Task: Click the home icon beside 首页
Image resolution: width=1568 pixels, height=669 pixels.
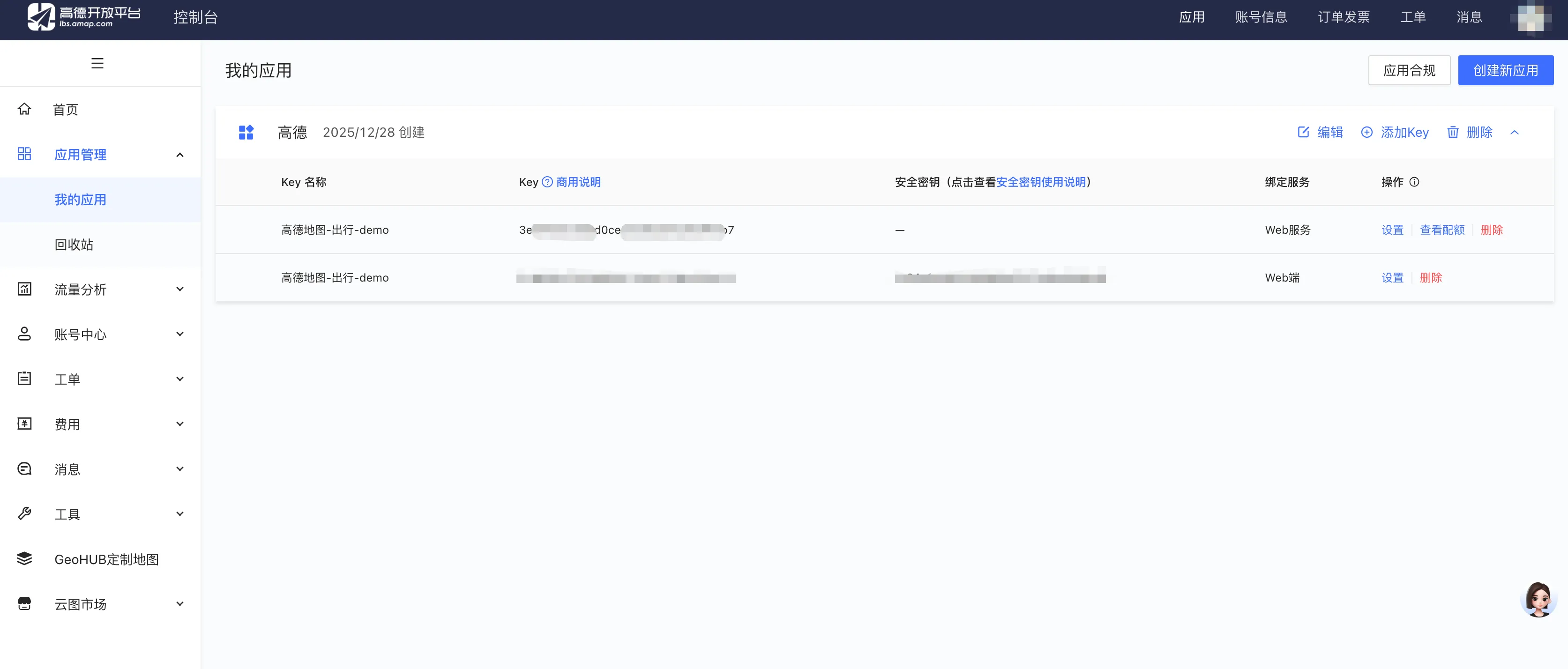Action: [x=24, y=109]
